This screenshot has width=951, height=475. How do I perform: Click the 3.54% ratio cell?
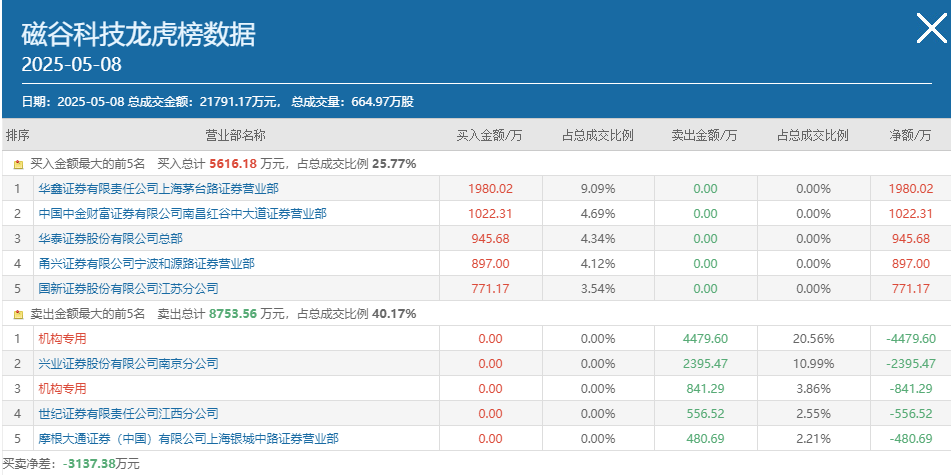598,288
